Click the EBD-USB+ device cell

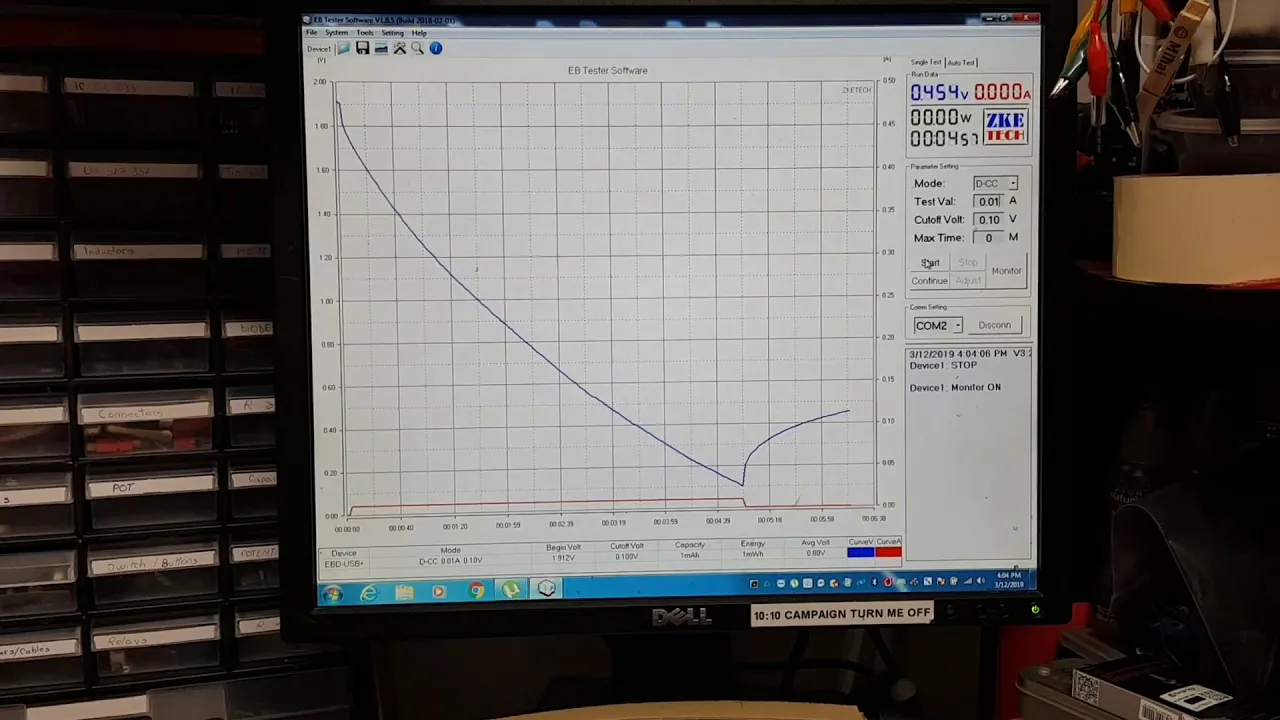pos(343,564)
